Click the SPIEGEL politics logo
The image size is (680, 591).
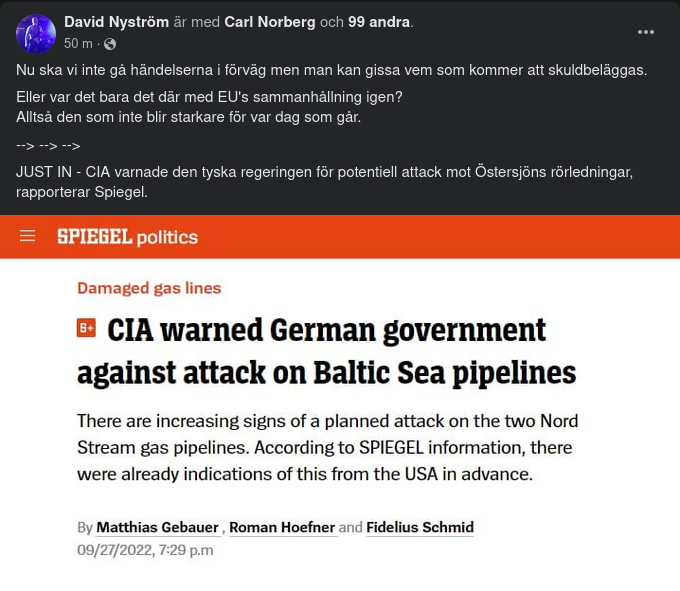(127, 237)
